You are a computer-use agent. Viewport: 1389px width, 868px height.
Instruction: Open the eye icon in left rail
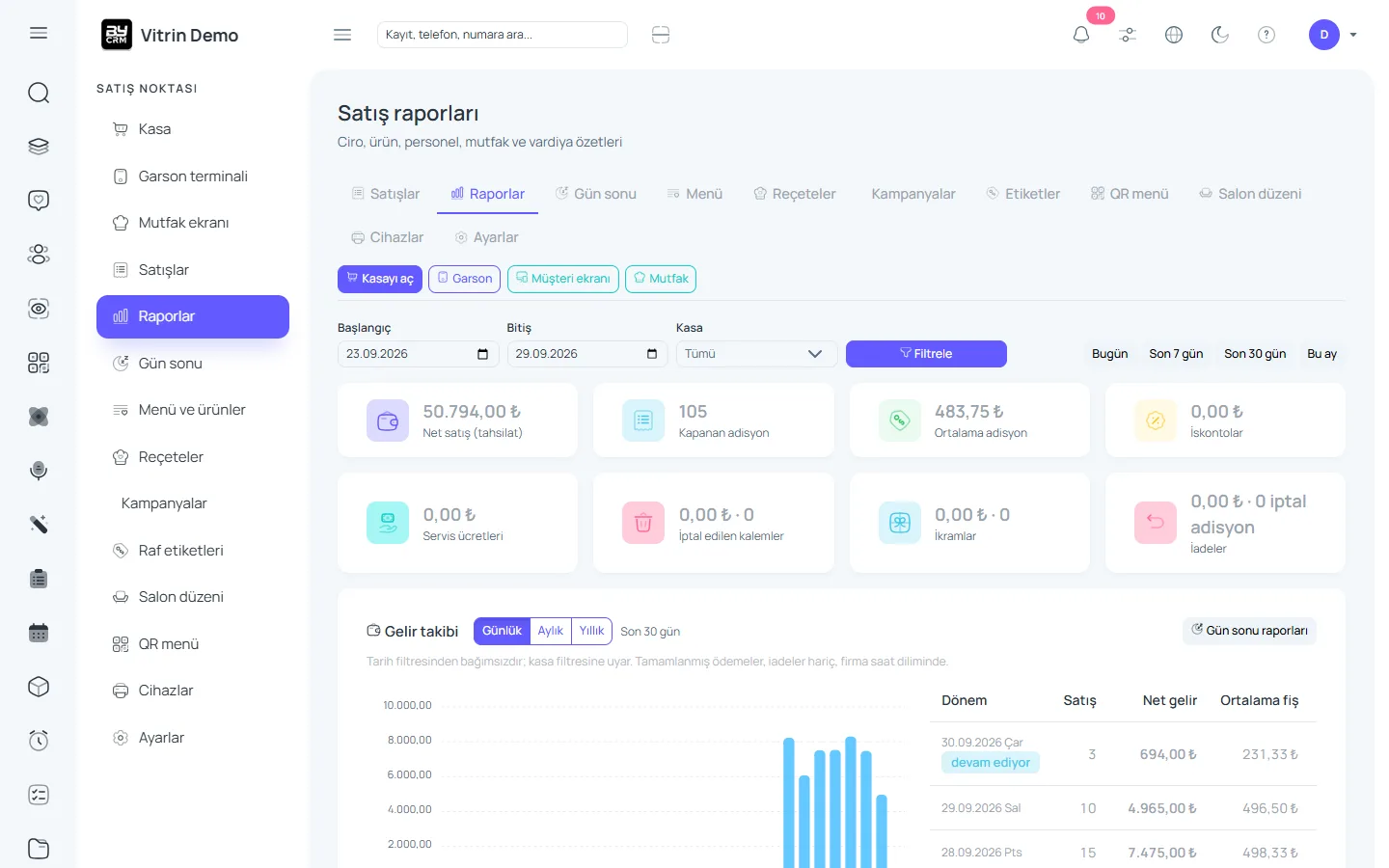point(39,309)
